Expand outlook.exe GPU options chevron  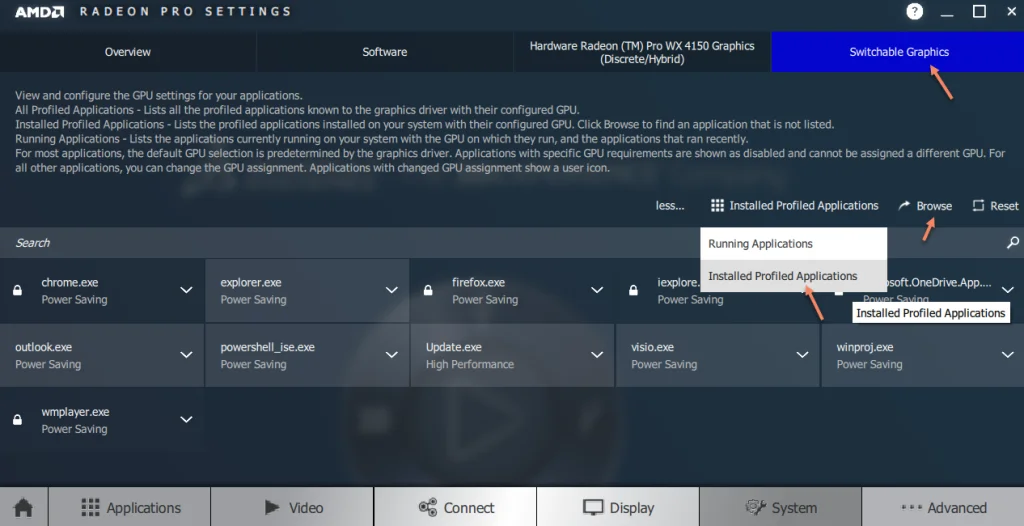pyautogui.click(x=186, y=355)
